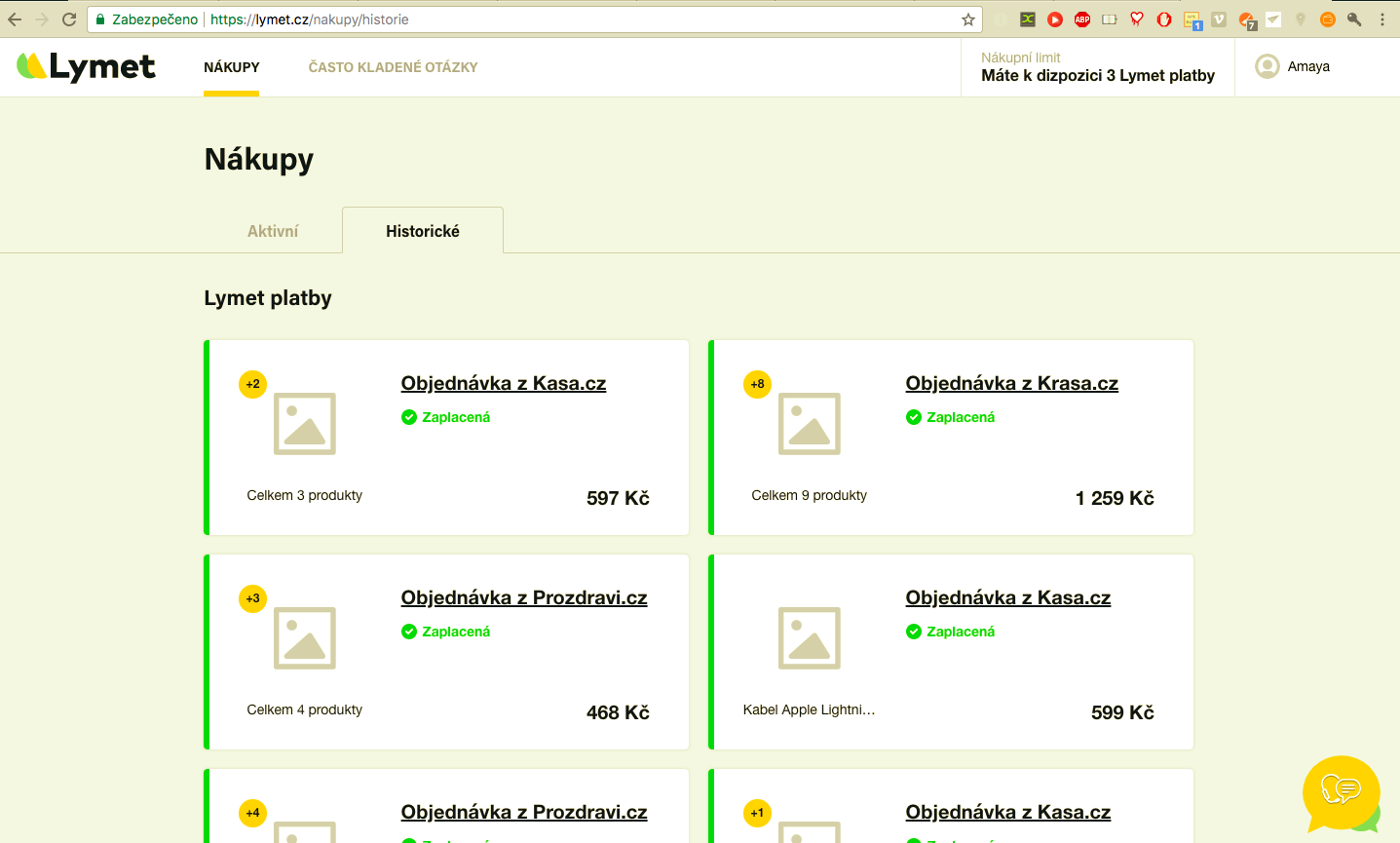
Task: Open the Vimeo V extension icon
Action: [x=1219, y=19]
